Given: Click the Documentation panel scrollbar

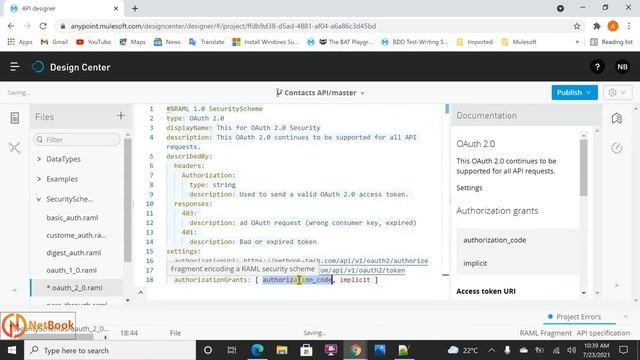Looking at the screenshot, I should [x=584, y=167].
